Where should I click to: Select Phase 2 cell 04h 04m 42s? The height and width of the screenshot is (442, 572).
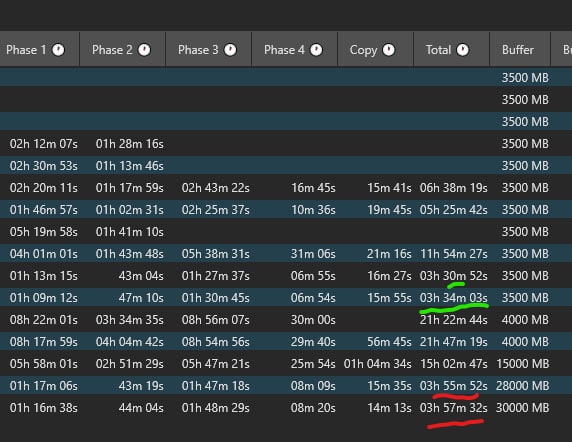pos(130,342)
